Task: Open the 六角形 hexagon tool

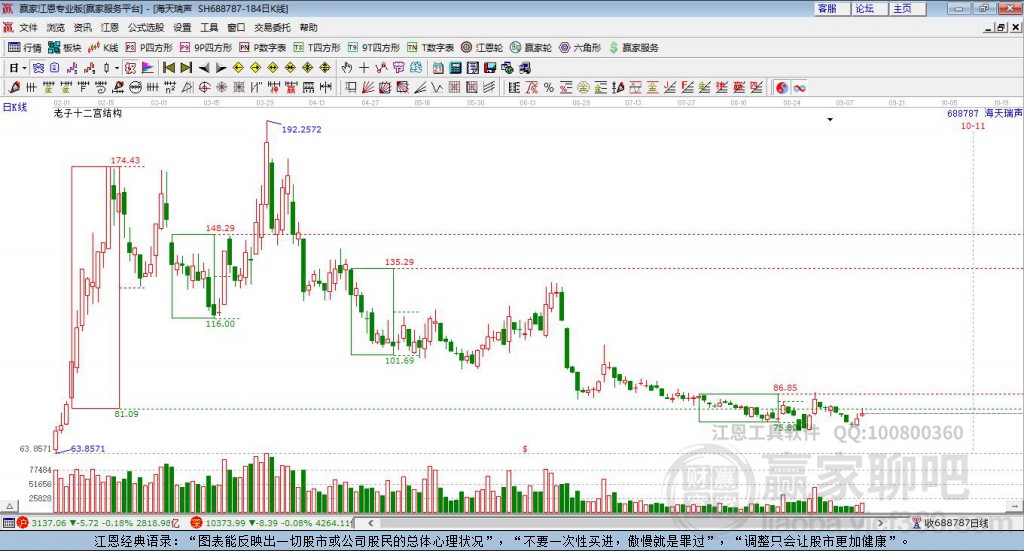Action: coord(580,48)
